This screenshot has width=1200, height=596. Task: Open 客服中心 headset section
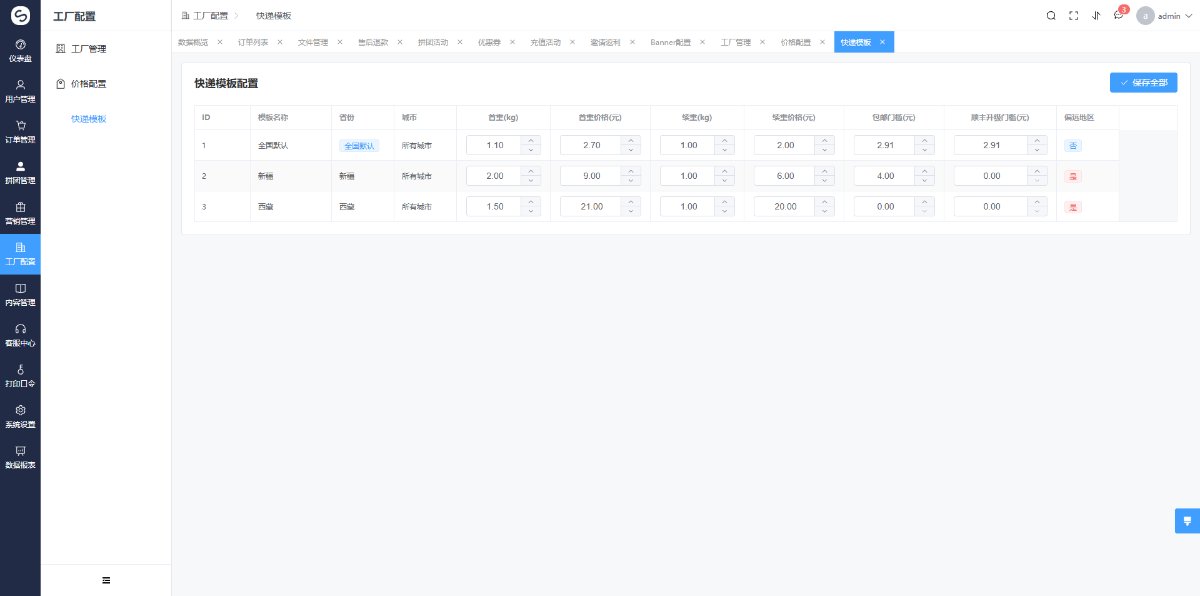(20, 335)
